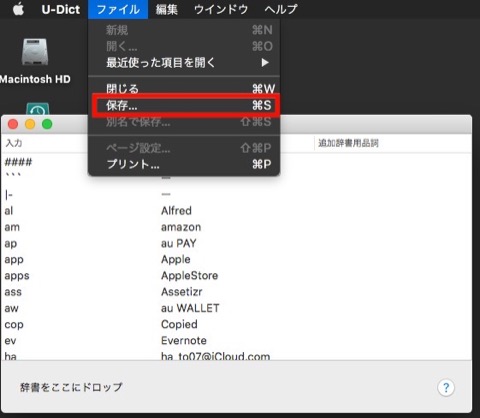The height and width of the screenshot is (418, 480).
Task: Minimize the window with yellow button
Action: 30,124
